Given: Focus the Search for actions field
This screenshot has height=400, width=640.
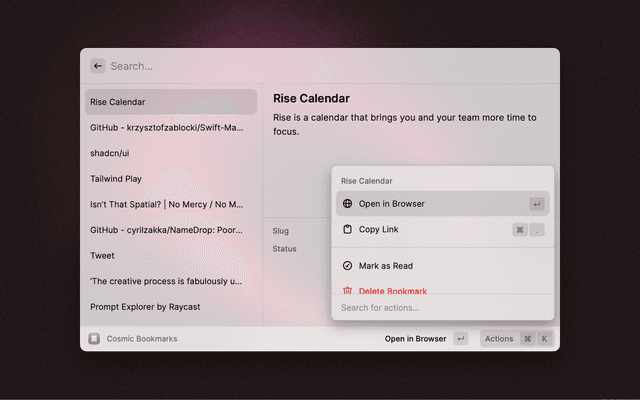Looking at the screenshot, I should [x=442, y=307].
